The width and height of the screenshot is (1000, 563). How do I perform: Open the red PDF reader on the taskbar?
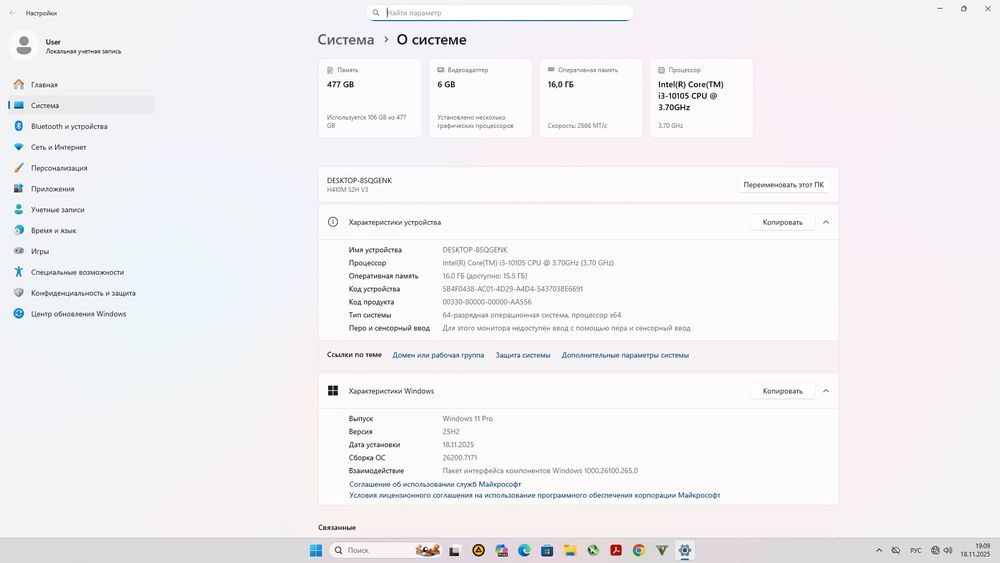click(616, 550)
